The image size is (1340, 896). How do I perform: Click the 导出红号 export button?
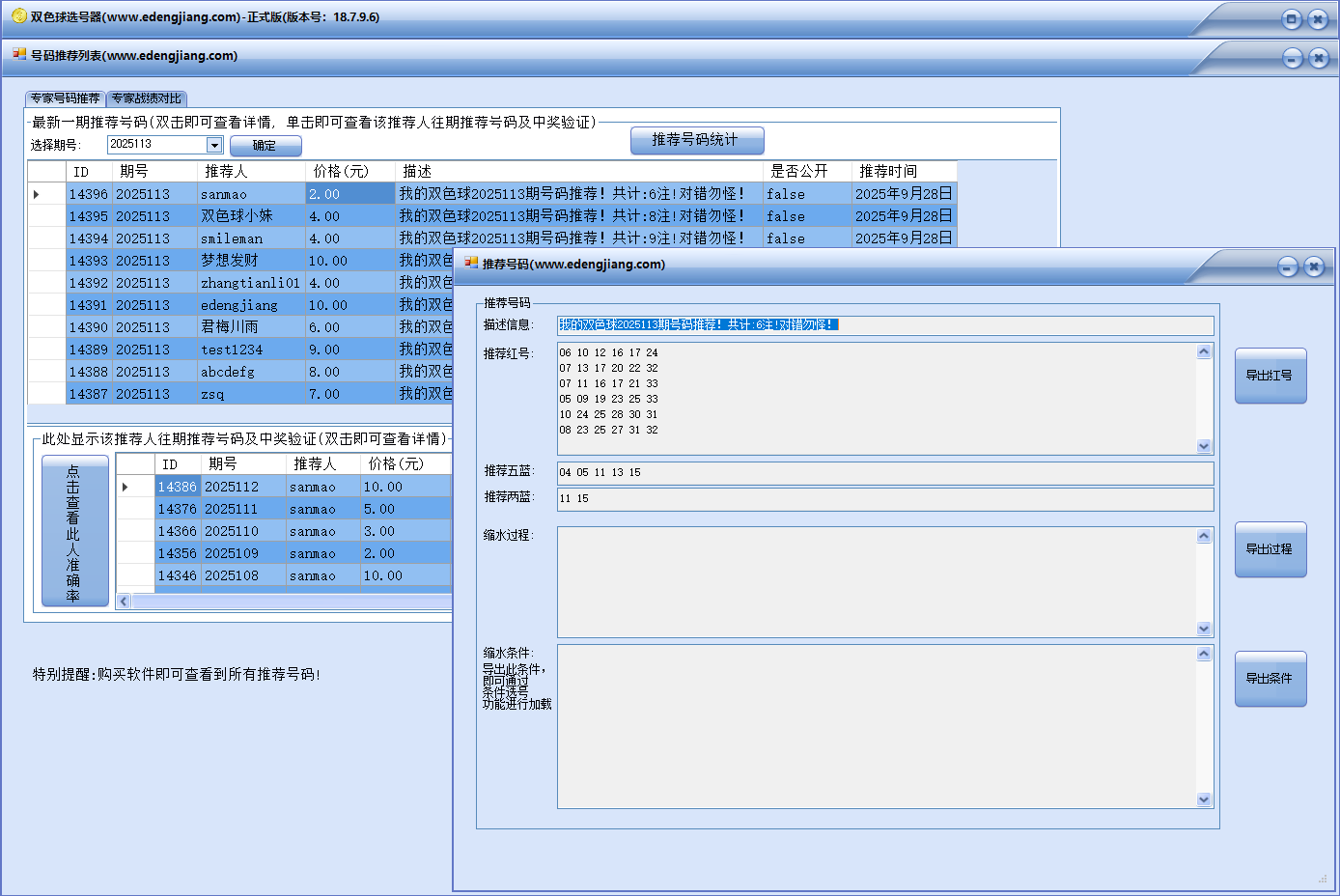(x=1270, y=376)
